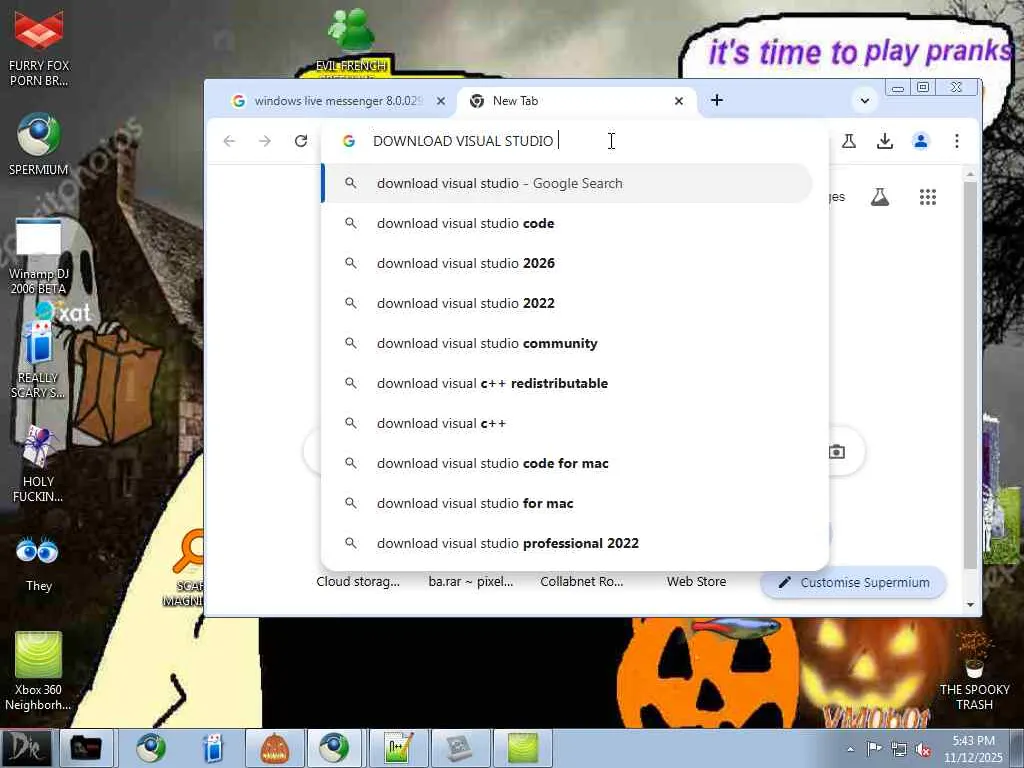Open the SCARY MAGNIFIER desktop icon
Viewport: 1024px width, 768px height.
tap(187, 568)
